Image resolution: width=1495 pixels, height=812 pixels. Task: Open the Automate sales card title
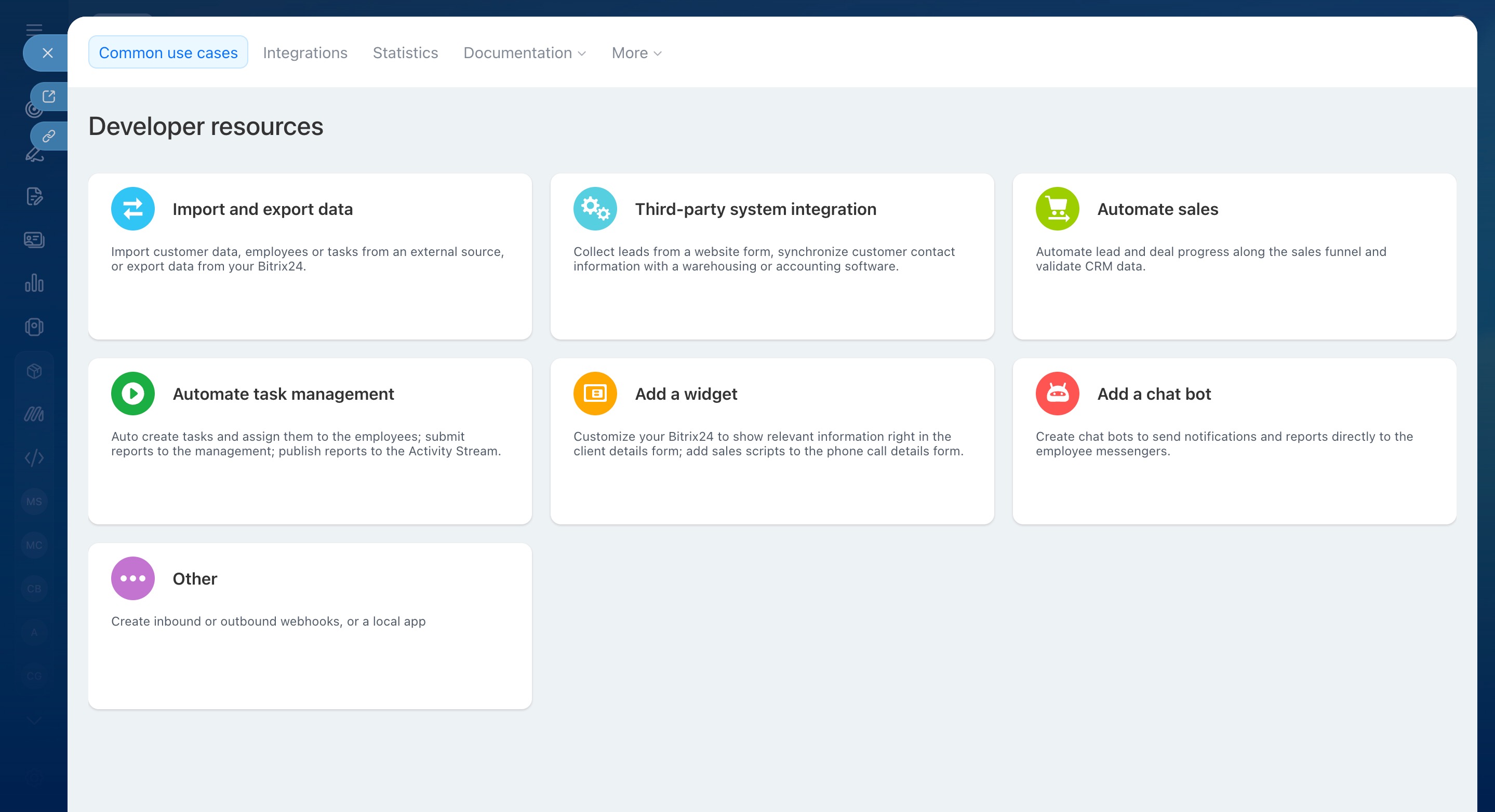click(1157, 209)
